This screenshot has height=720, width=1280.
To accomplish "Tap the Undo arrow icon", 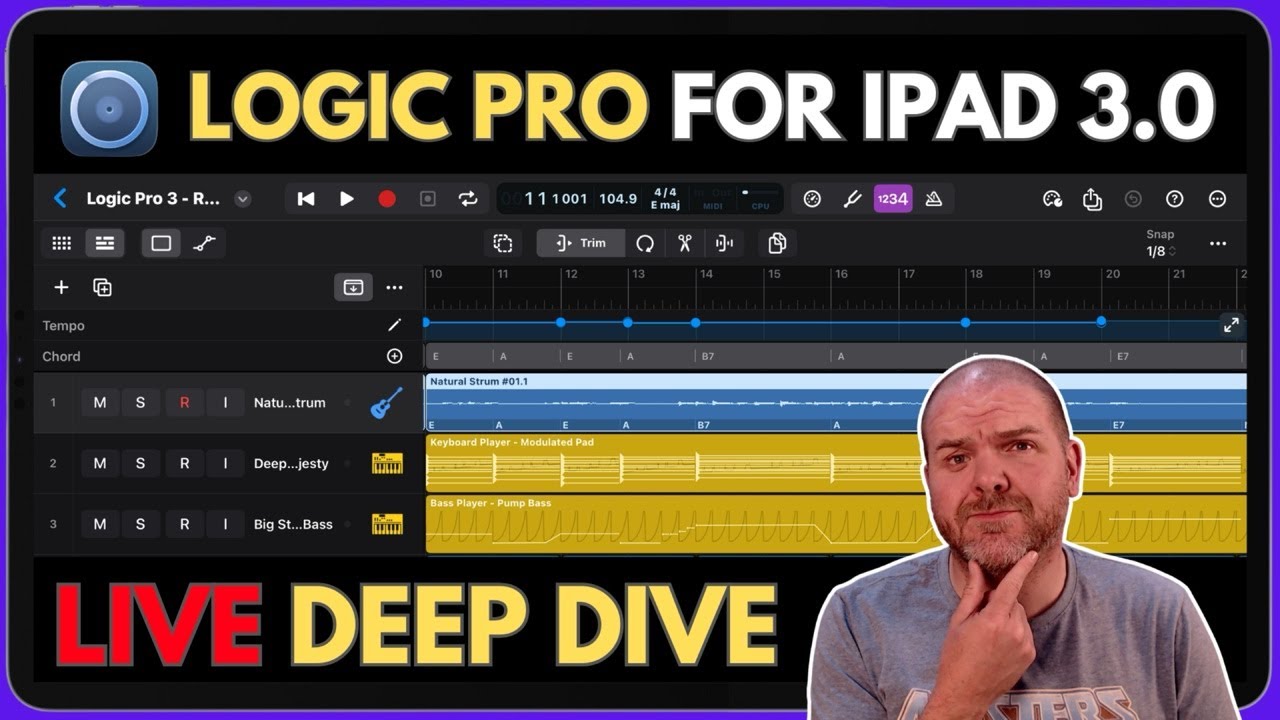I will [x=1133, y=199].
